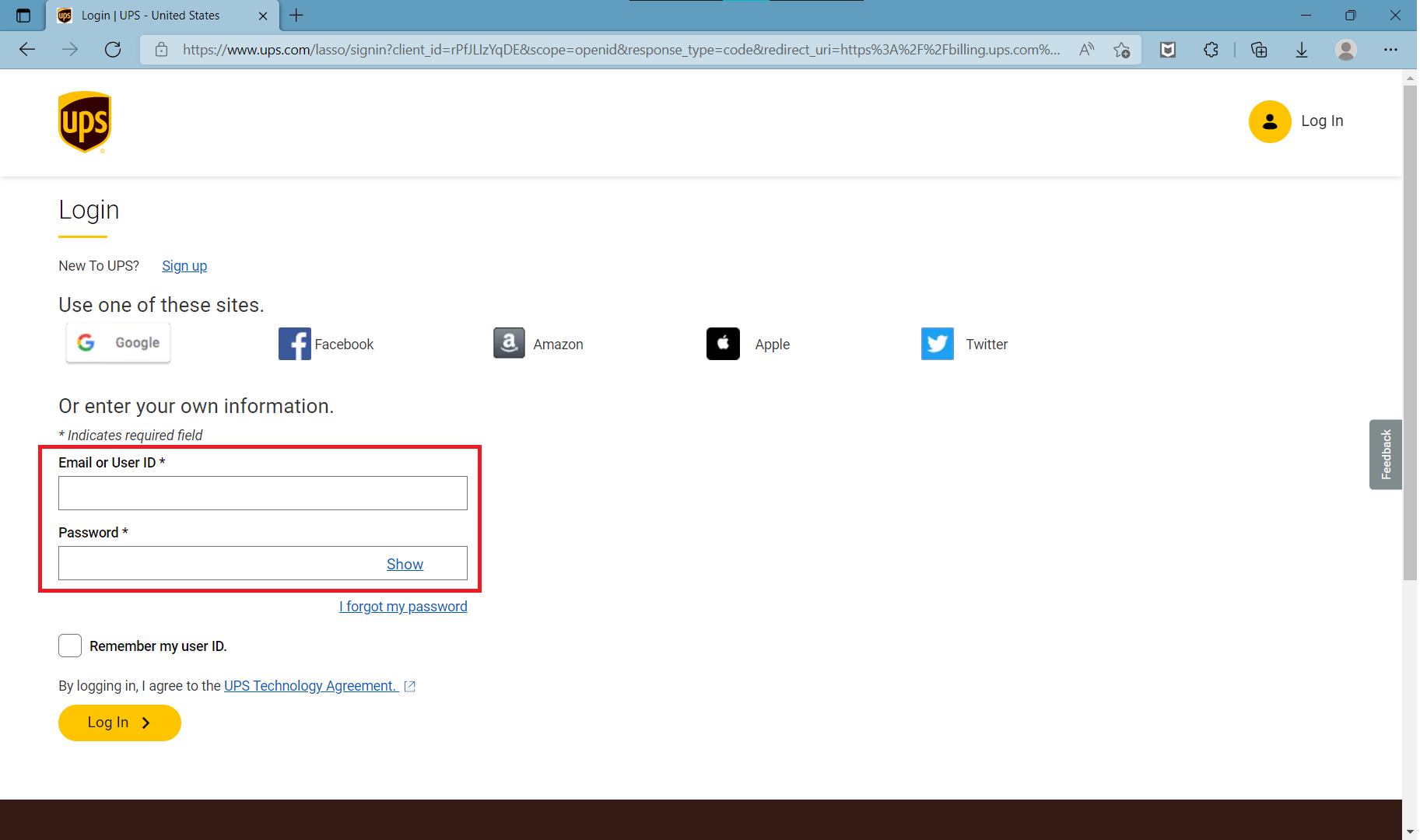Pick the Twitter login option

(x=938, y=344)
